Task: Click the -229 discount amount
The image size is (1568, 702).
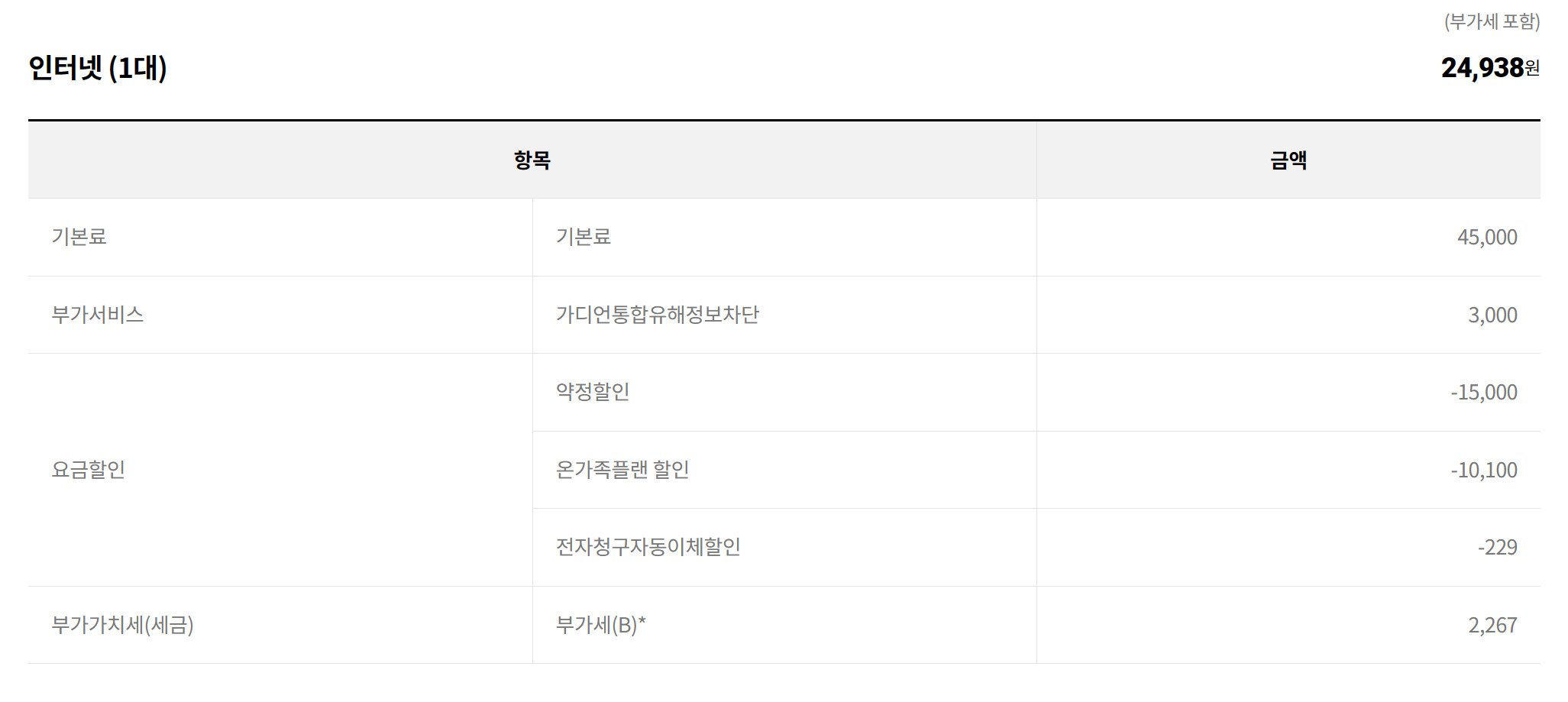Action: (x=1497, y=548)
